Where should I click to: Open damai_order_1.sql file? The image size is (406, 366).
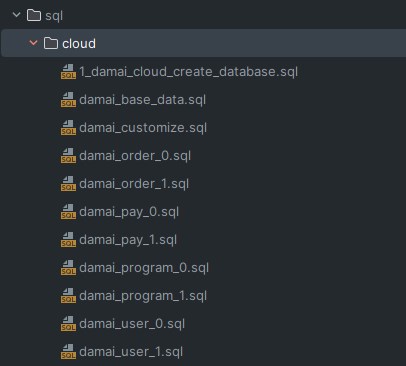[134, 184]
